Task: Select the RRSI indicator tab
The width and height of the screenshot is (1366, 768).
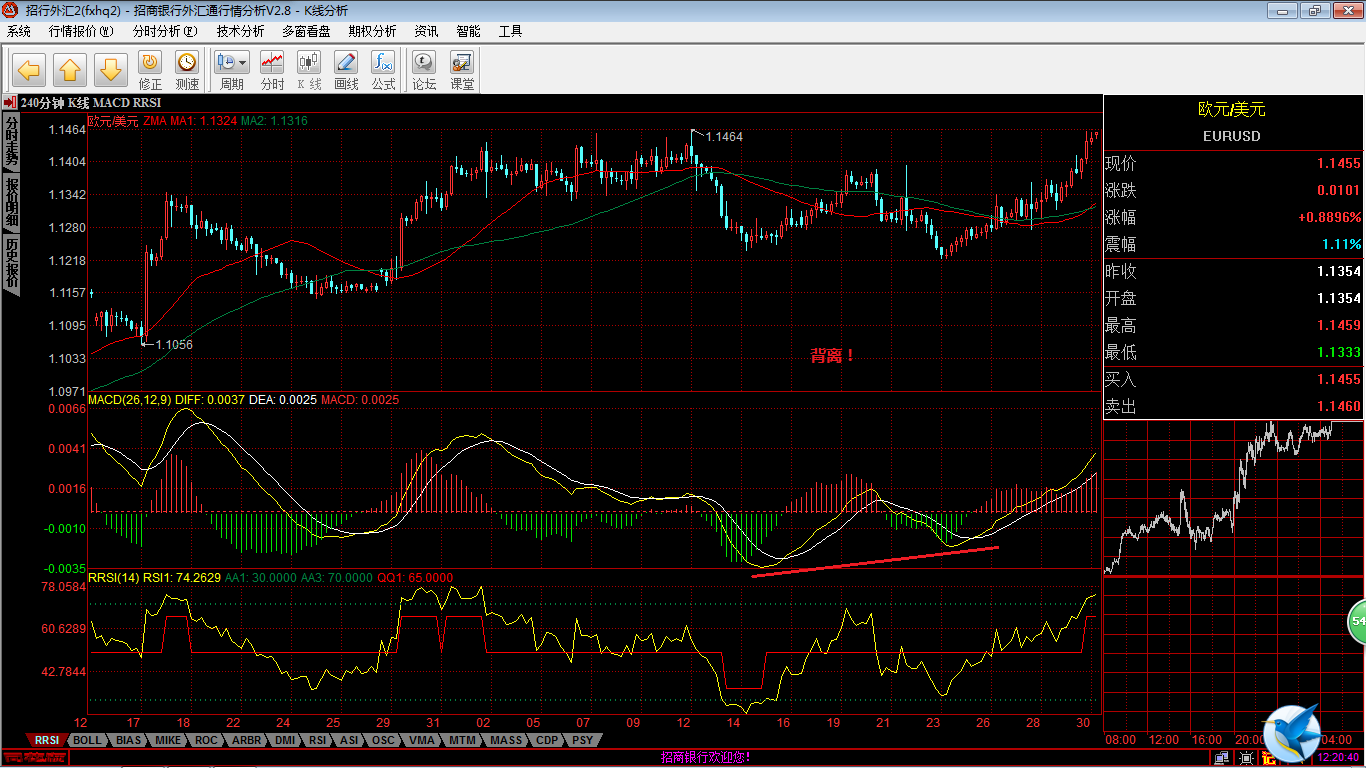Action: coord(46,740)
